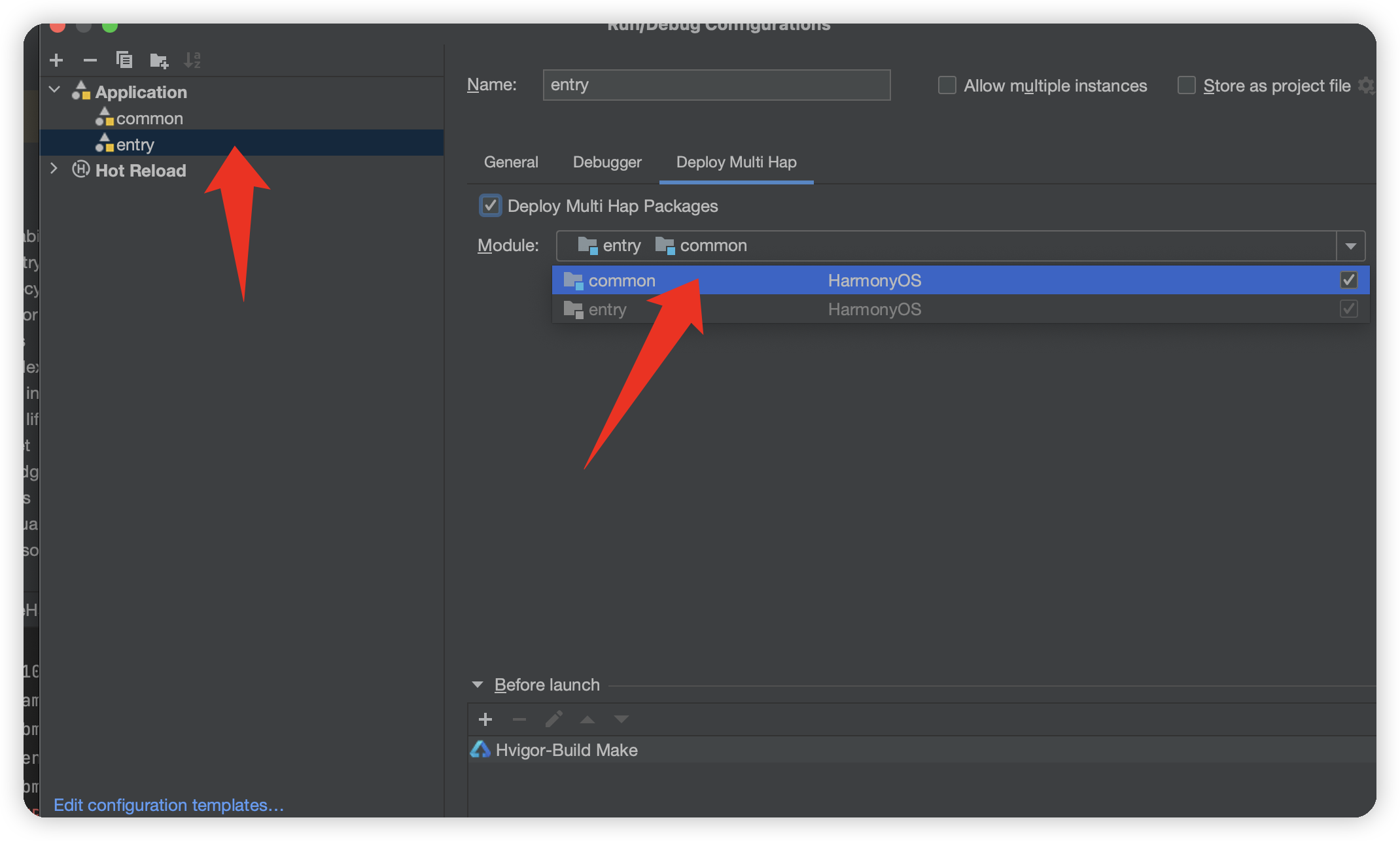Click the Name input field
Image resolution: width=1400 pixels, height=841 pixels.
pyautogui.click(x=716, y=85)
